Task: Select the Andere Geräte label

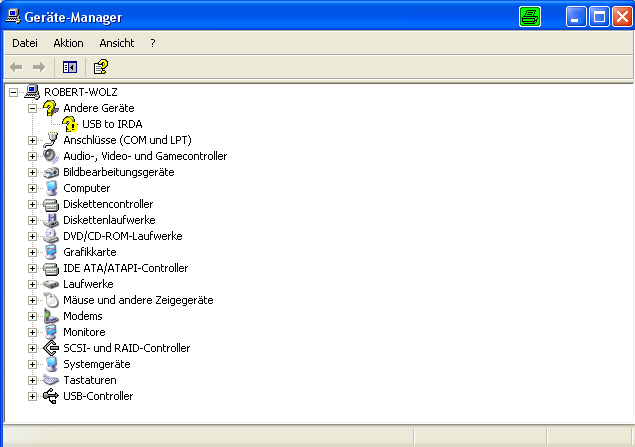Action: (x=99, y=108)
